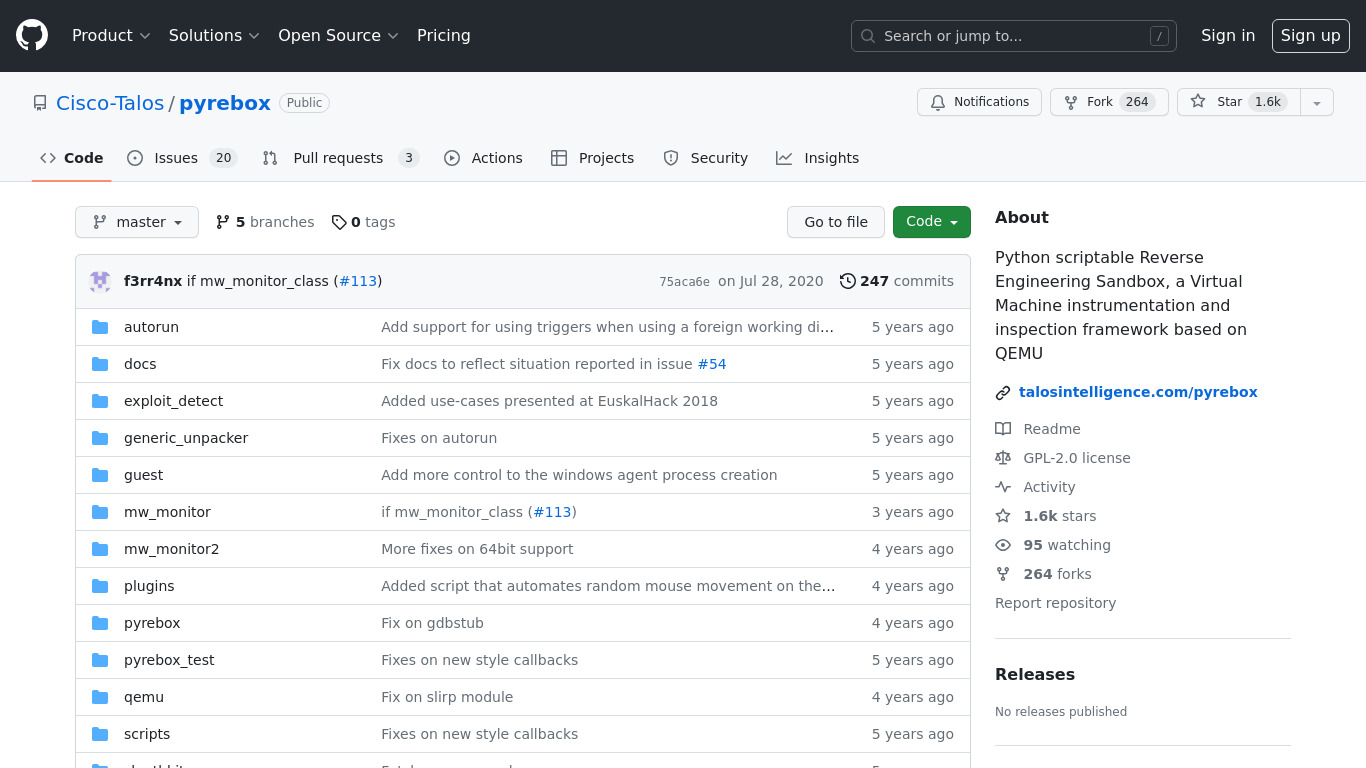Click the star icon next to 1.6k stars
Viewport: 1366px width, 768px height.
[1003, 516]
